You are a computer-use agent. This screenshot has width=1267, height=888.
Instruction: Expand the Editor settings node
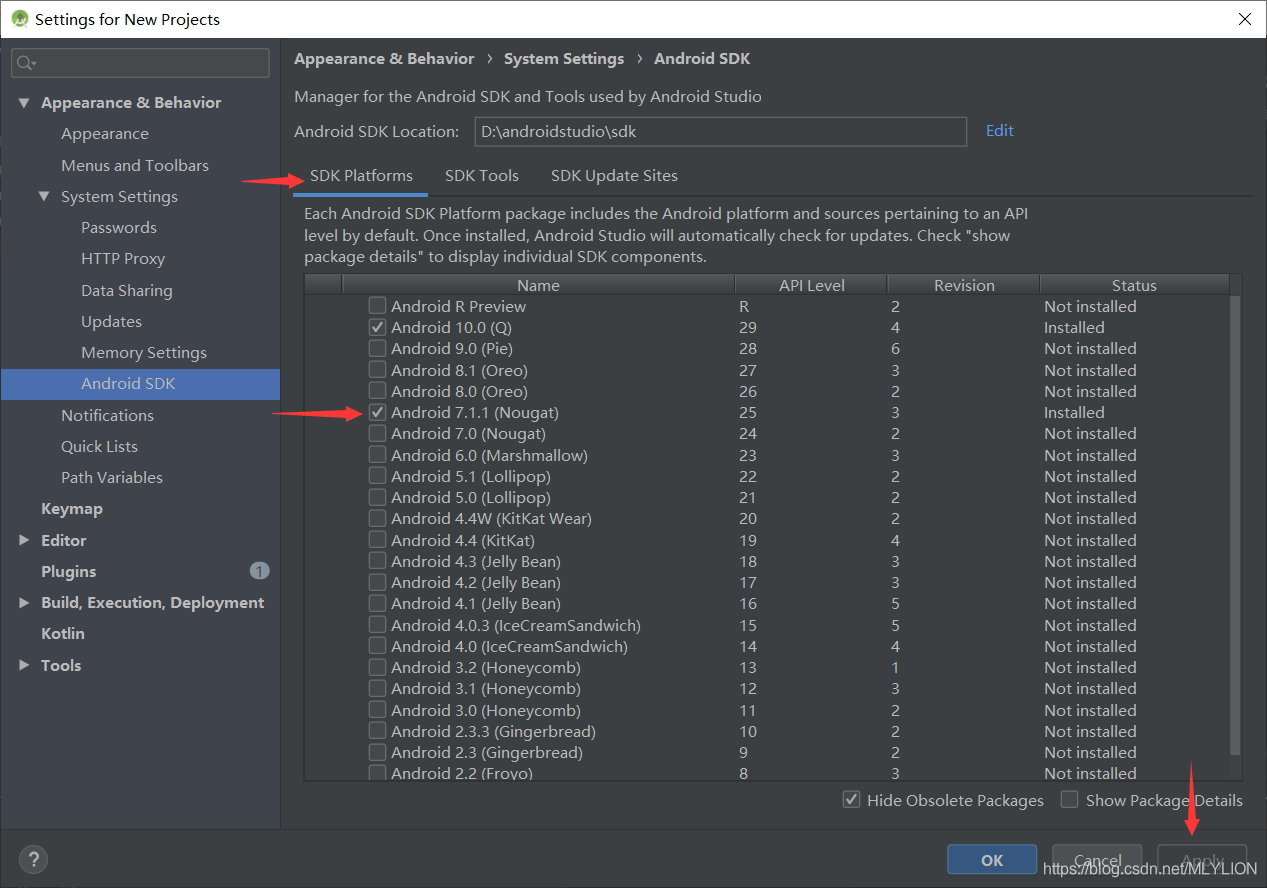click(24, 540)
